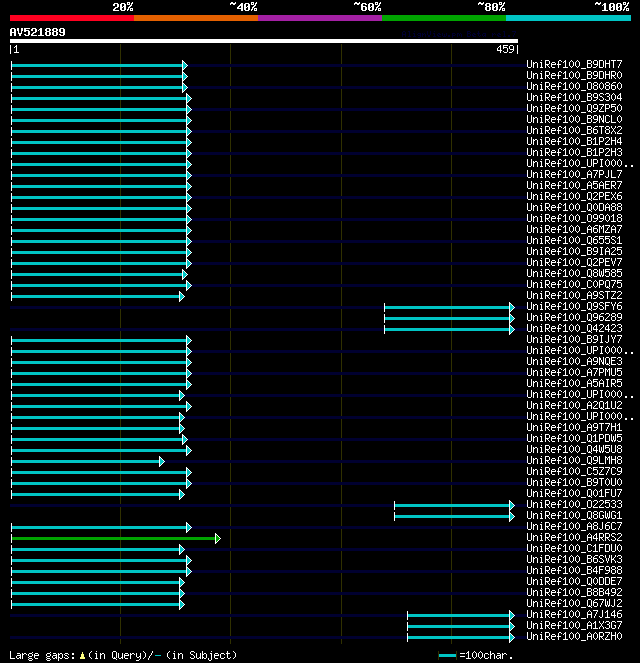Image resolution: width=640 pixels, height=663 pixels.
Task: Select hit label UniRef100_Q0DDE7
Action: point(574,581)
